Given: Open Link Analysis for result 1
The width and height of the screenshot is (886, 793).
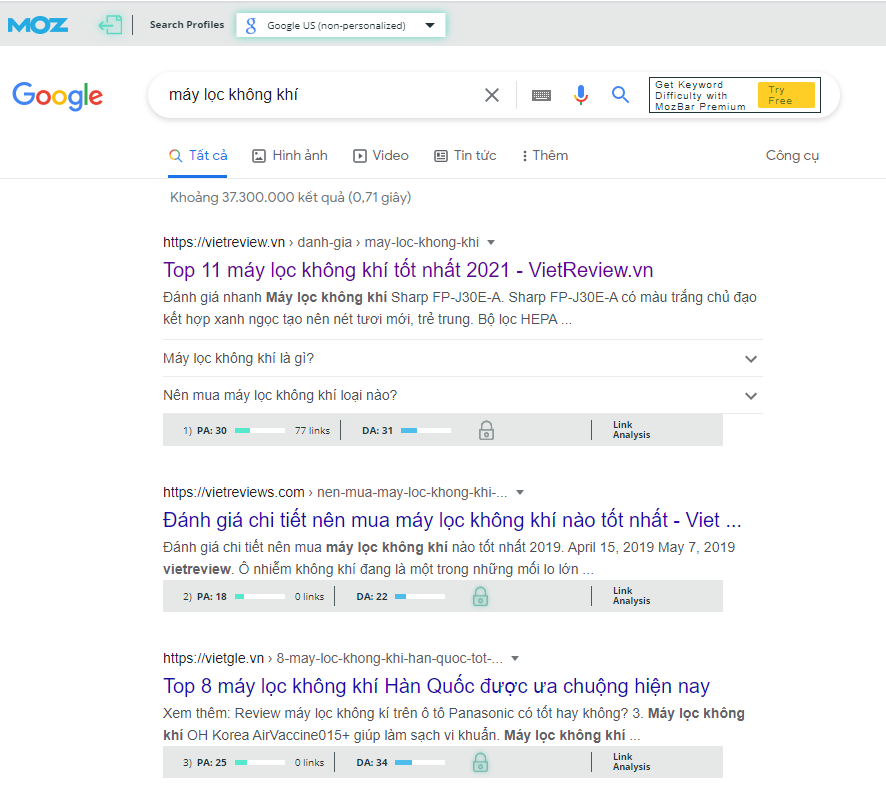Looking at the screenshot, I should click(631, 430).
